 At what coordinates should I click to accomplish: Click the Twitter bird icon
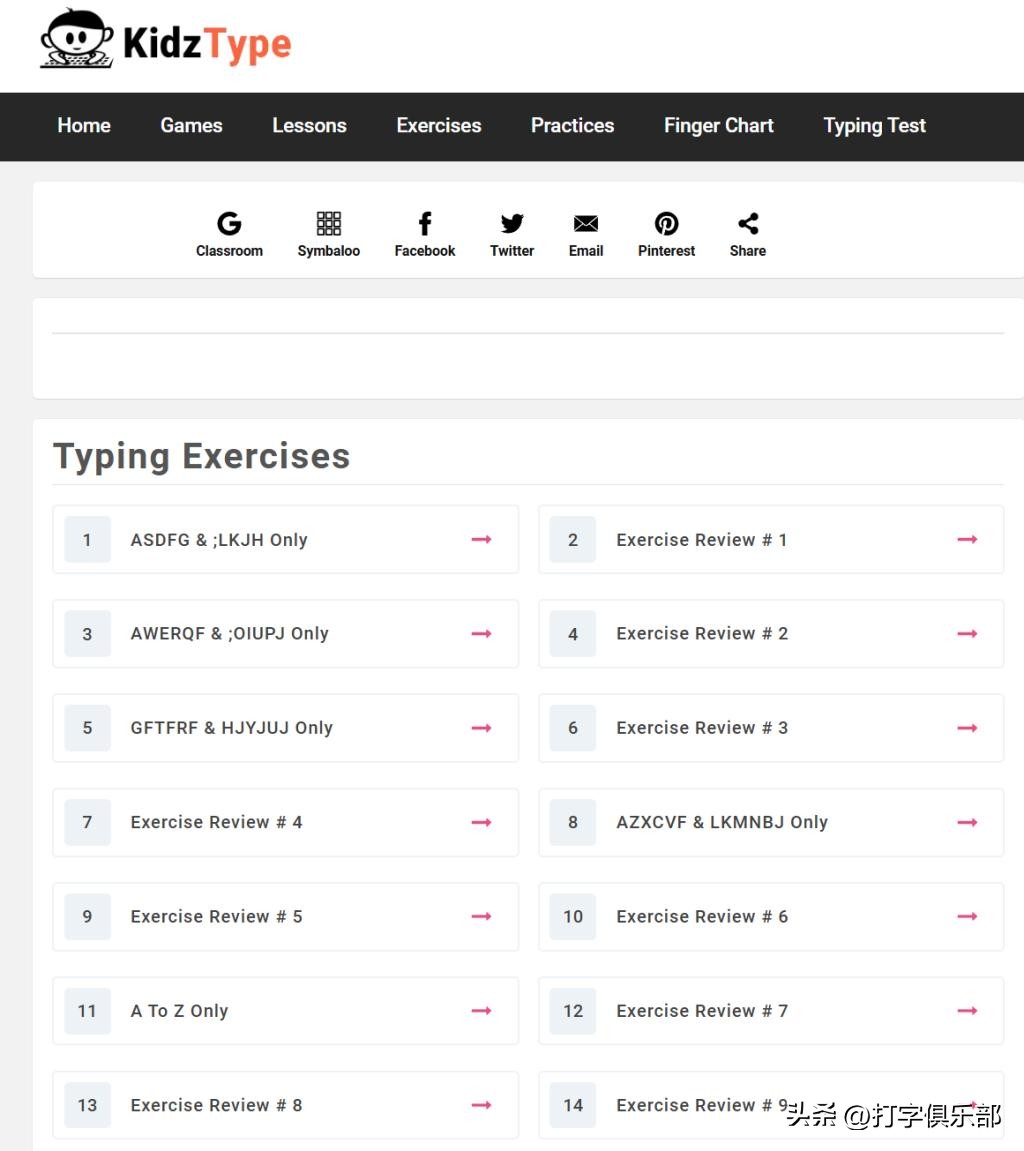(x=512, y=224)
